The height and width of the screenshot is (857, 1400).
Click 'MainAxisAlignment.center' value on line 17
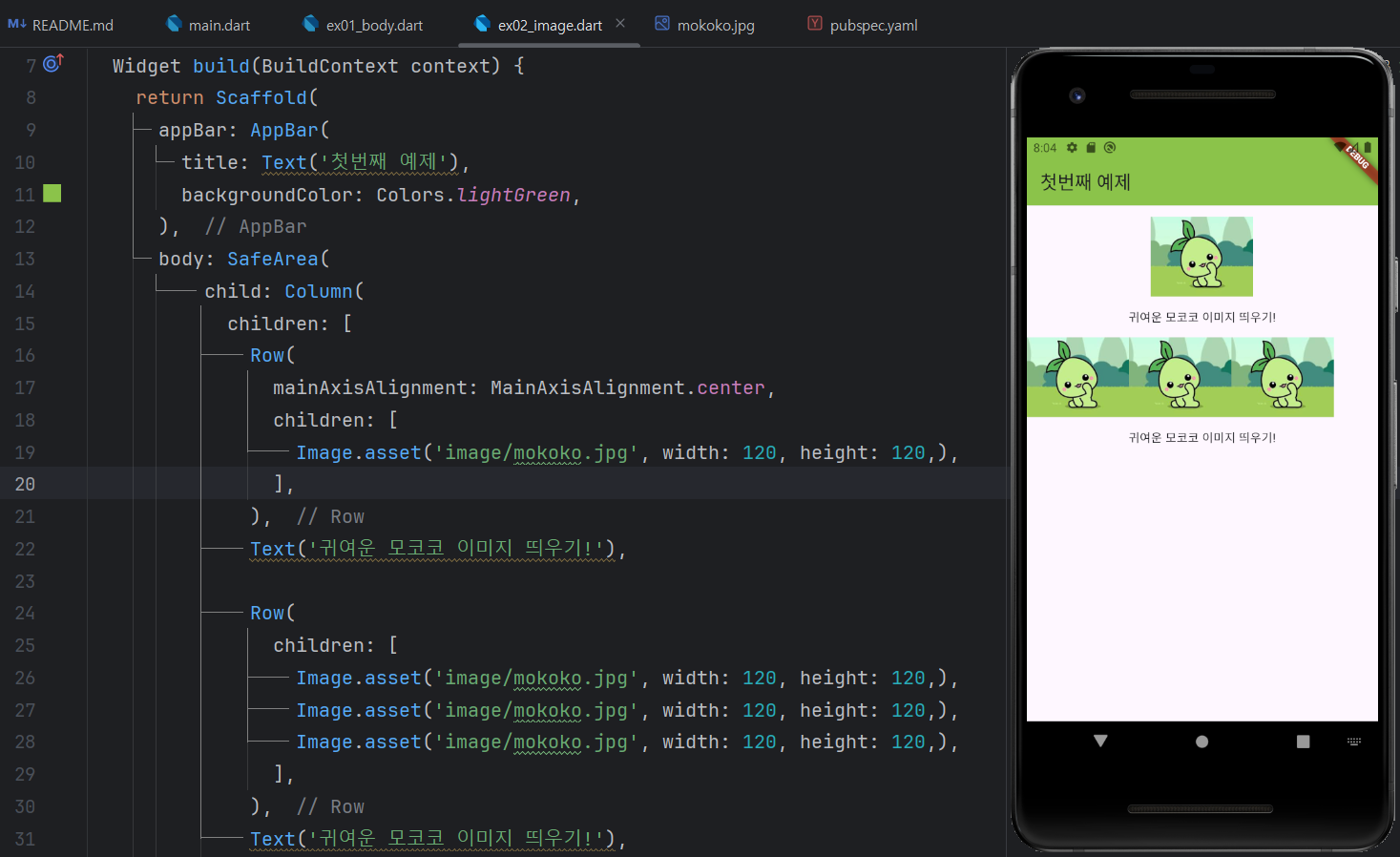628,387
